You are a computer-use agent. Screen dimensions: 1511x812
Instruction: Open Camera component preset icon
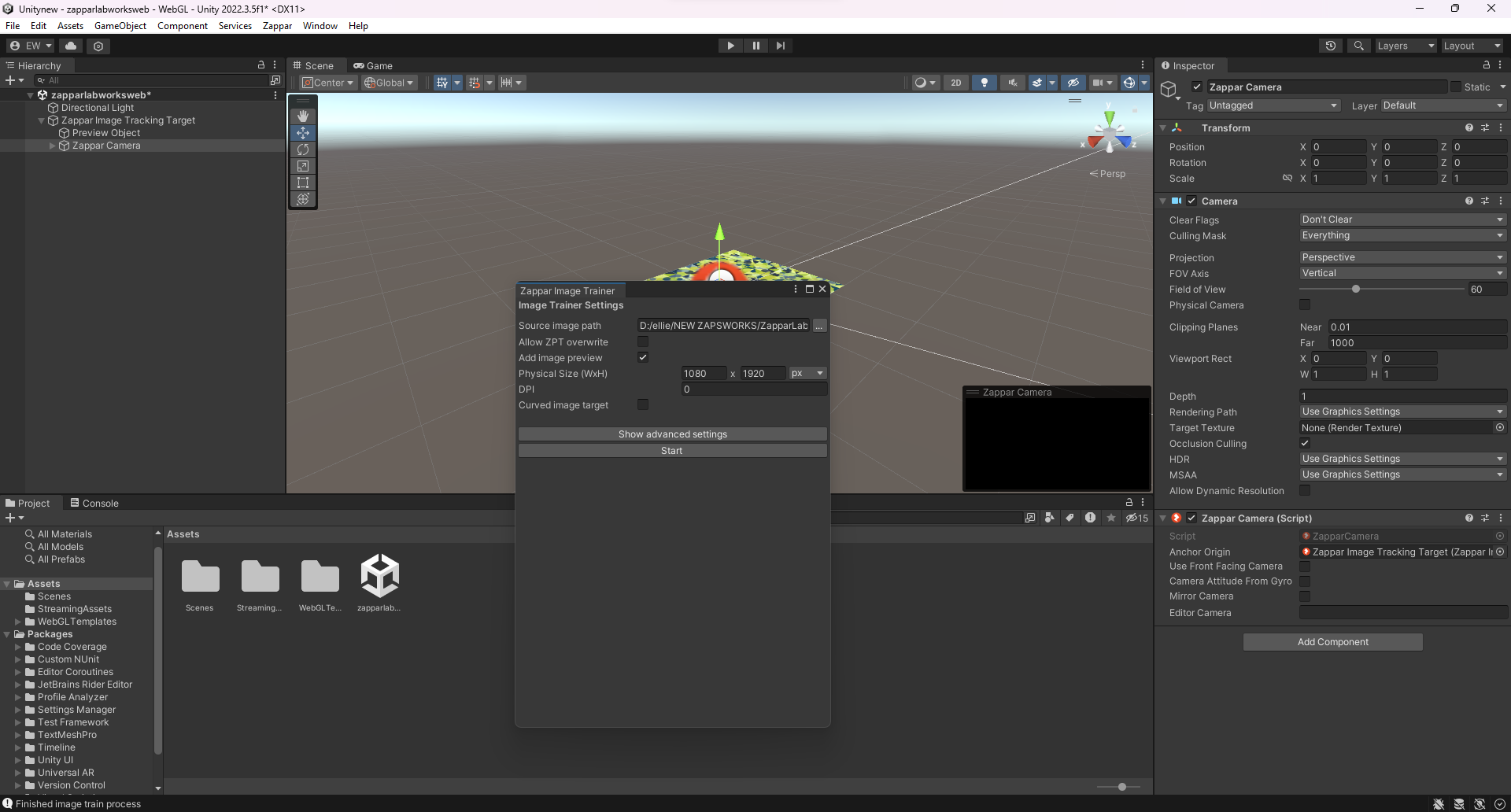(1485, 201)
